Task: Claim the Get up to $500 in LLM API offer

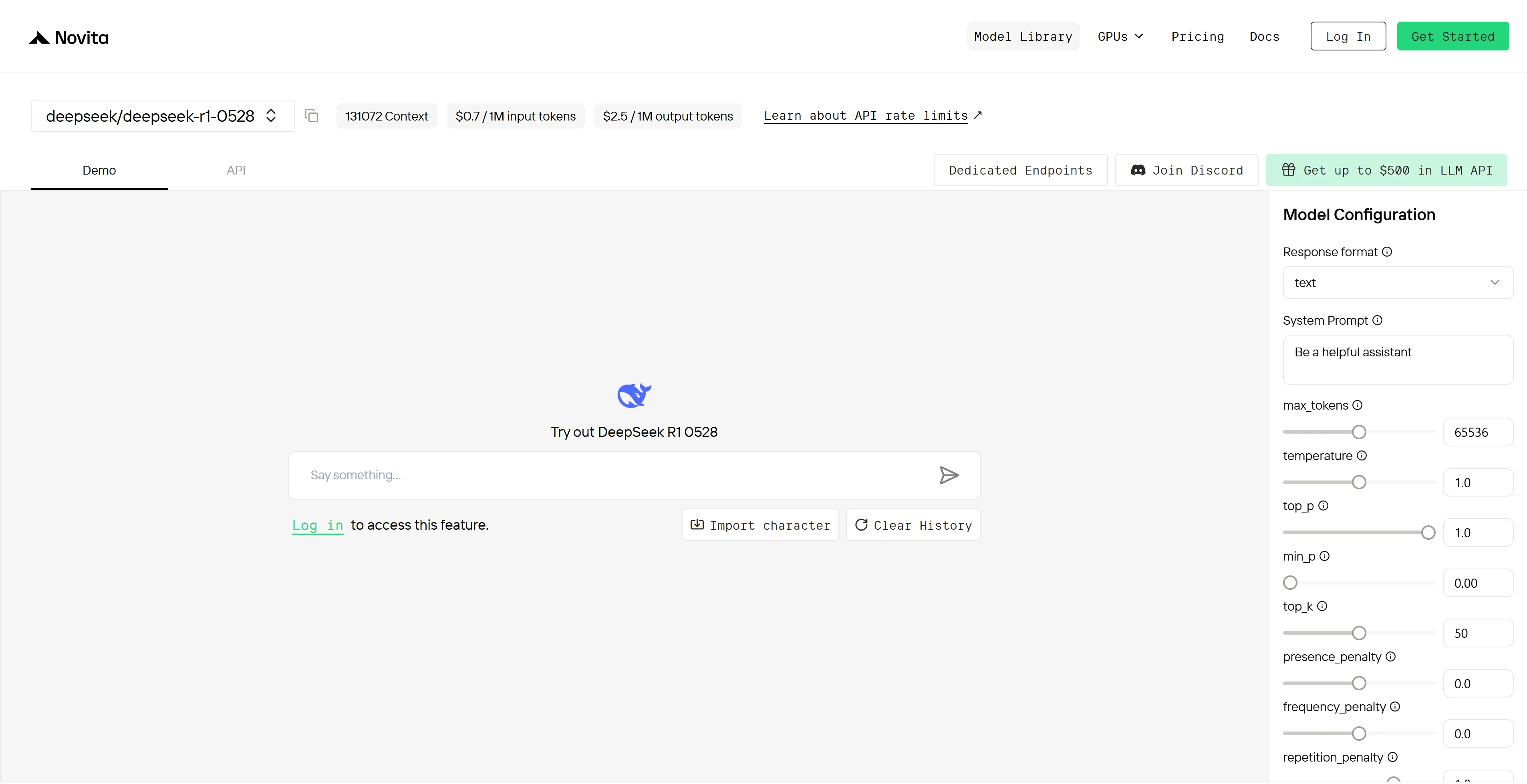Action: point(1386,171)
